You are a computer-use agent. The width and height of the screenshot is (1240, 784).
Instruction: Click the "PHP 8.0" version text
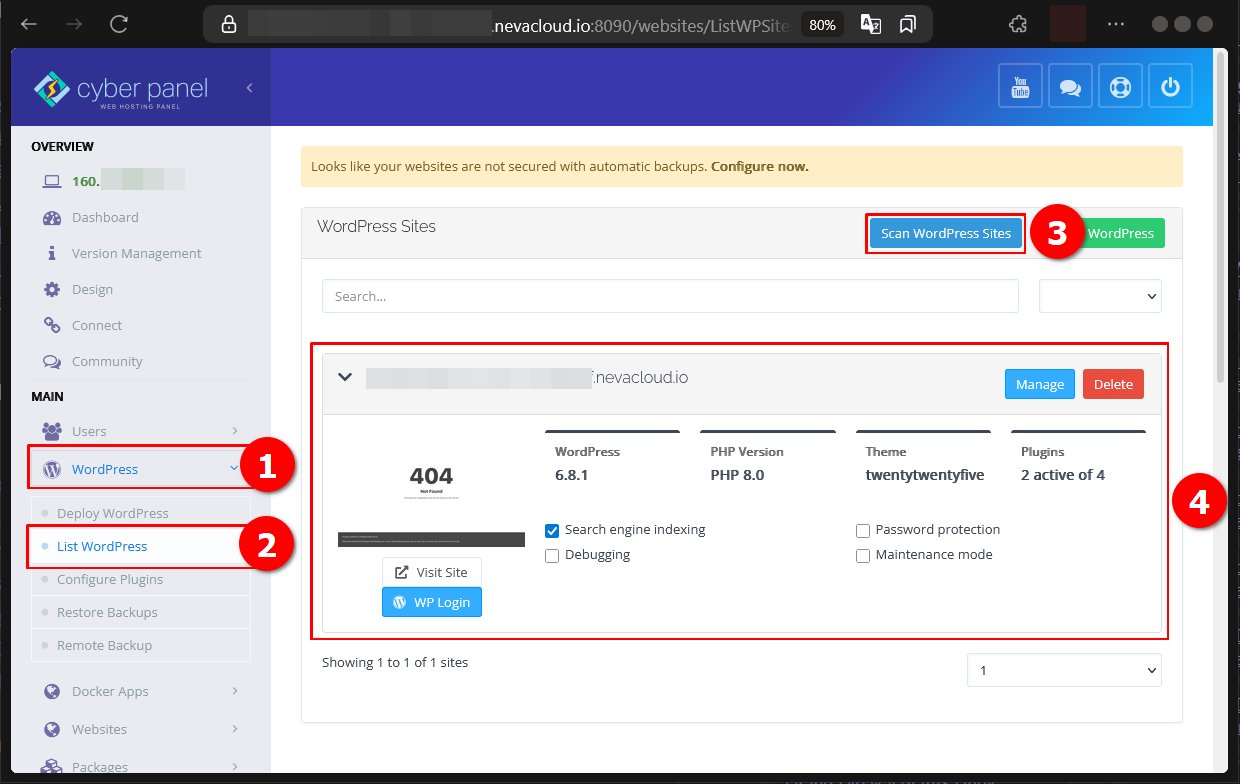737,475
